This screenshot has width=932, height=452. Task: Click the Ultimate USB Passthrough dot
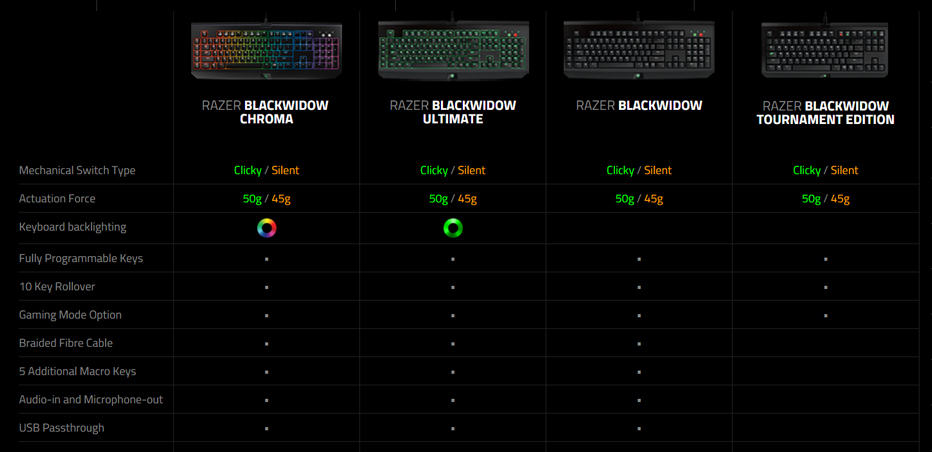click(453, 428)
